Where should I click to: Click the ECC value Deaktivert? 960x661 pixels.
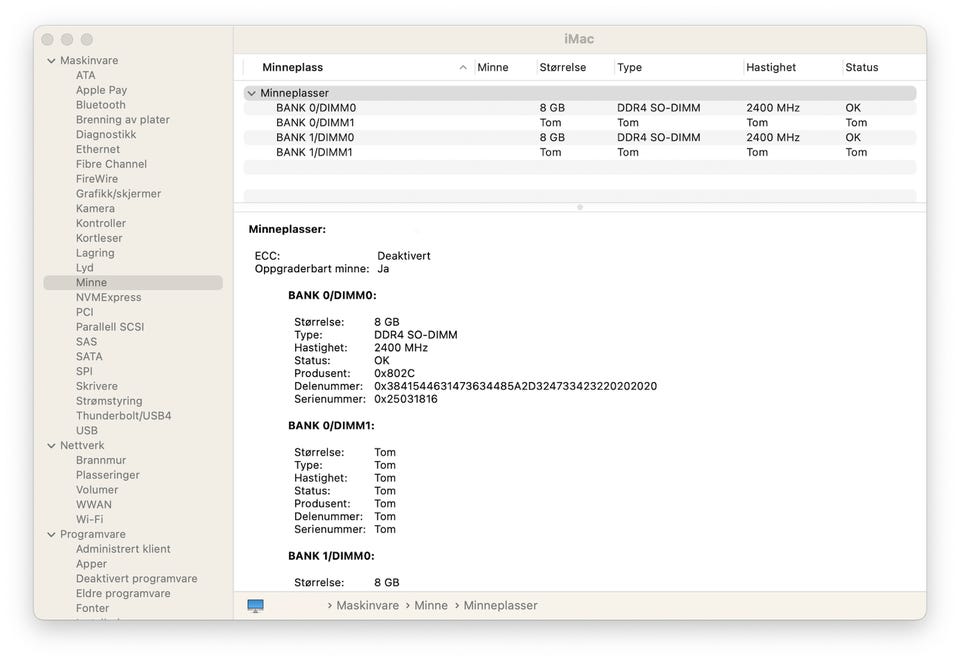[403, 256]
